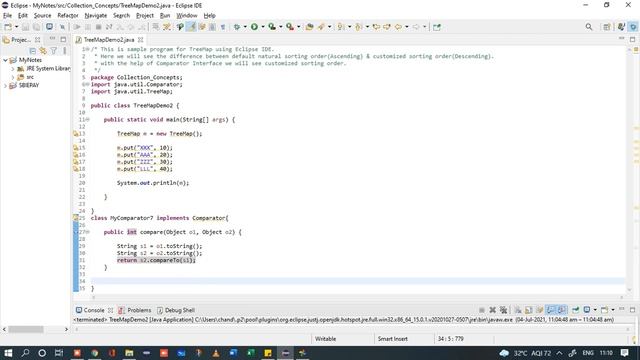Switch to the Debug Shell tab

(176, 310)
